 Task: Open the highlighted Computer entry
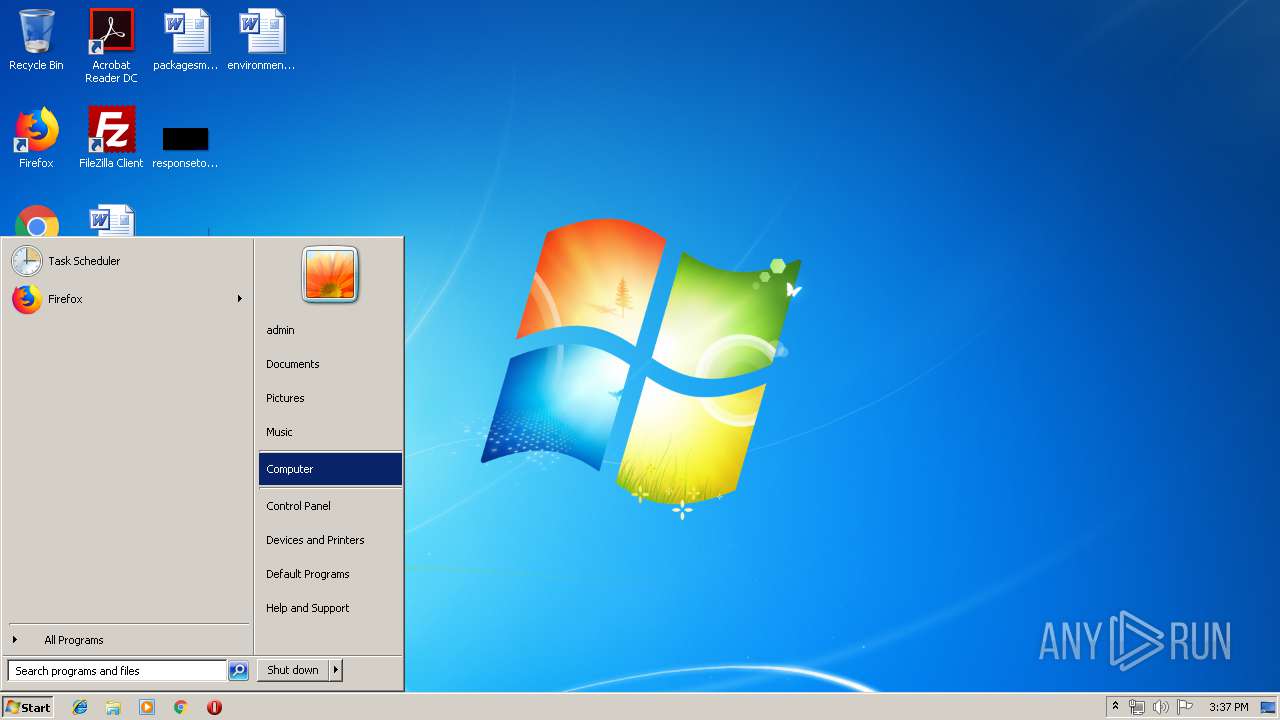pos(330,469)
